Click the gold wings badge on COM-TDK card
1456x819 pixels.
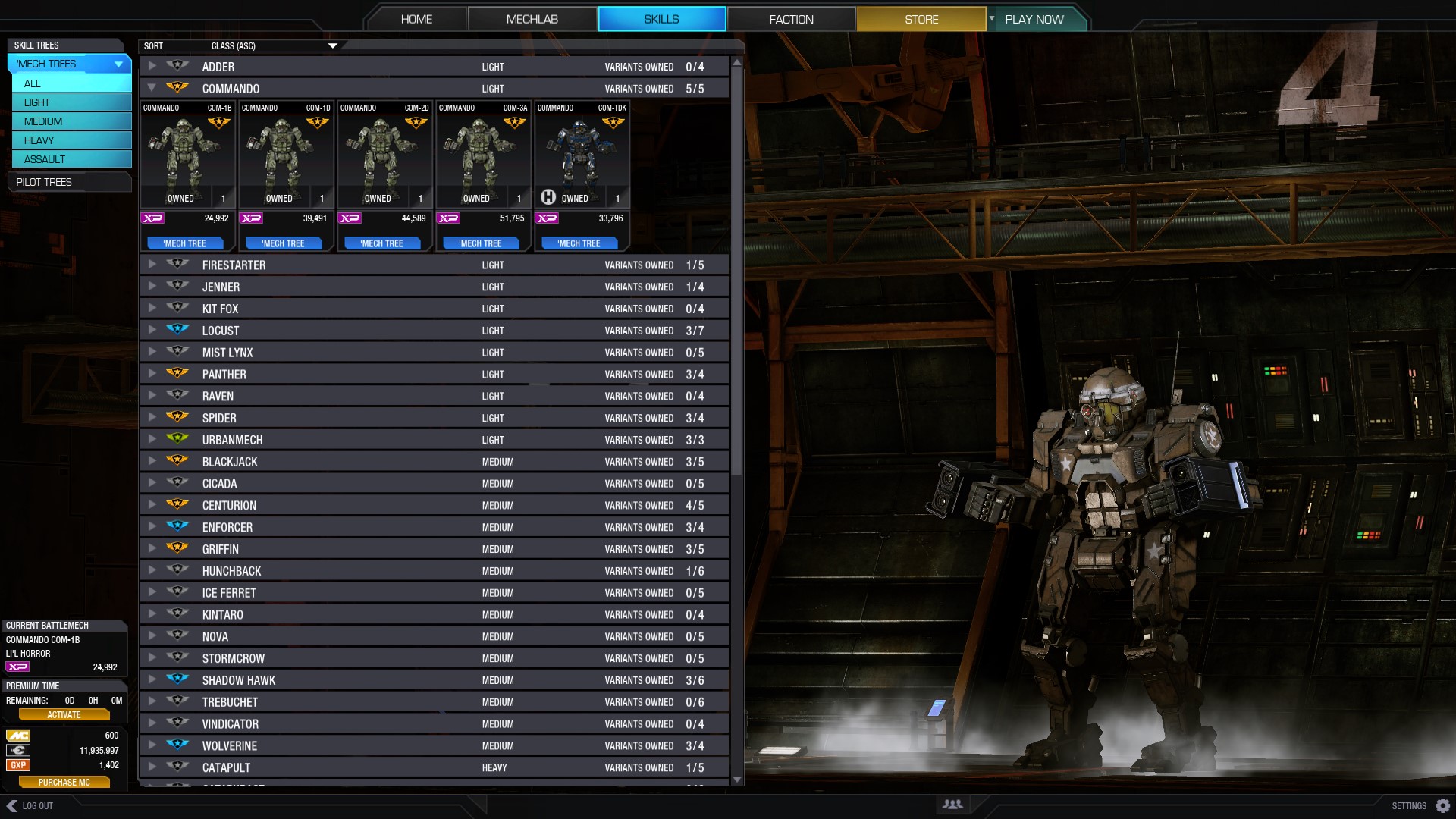[613, 123]
